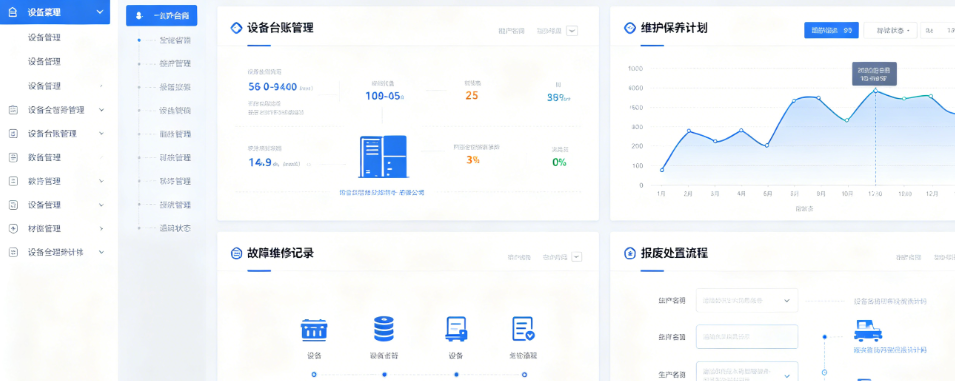Click the blue value 109-05

click(x=384, y=96)
